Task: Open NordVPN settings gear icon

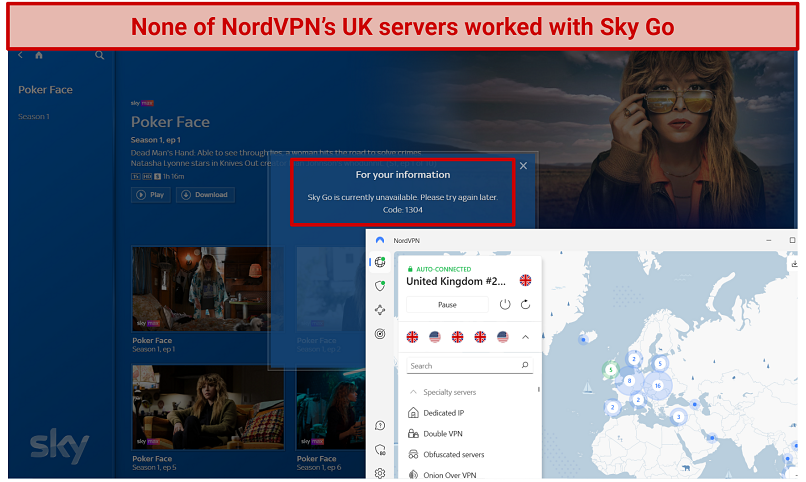Action: (380, 473)
